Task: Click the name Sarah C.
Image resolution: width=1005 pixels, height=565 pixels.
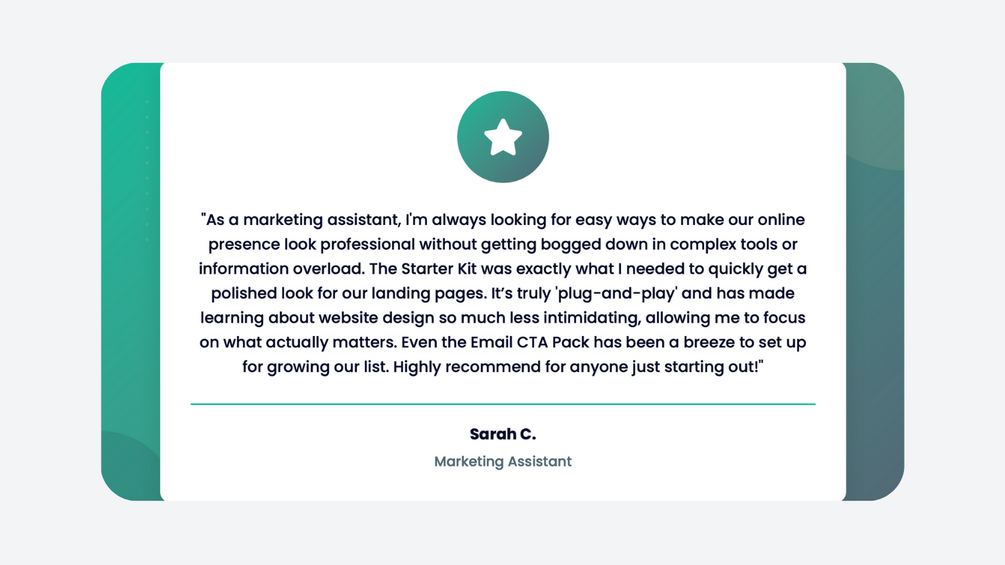Action: click(503, 434)
